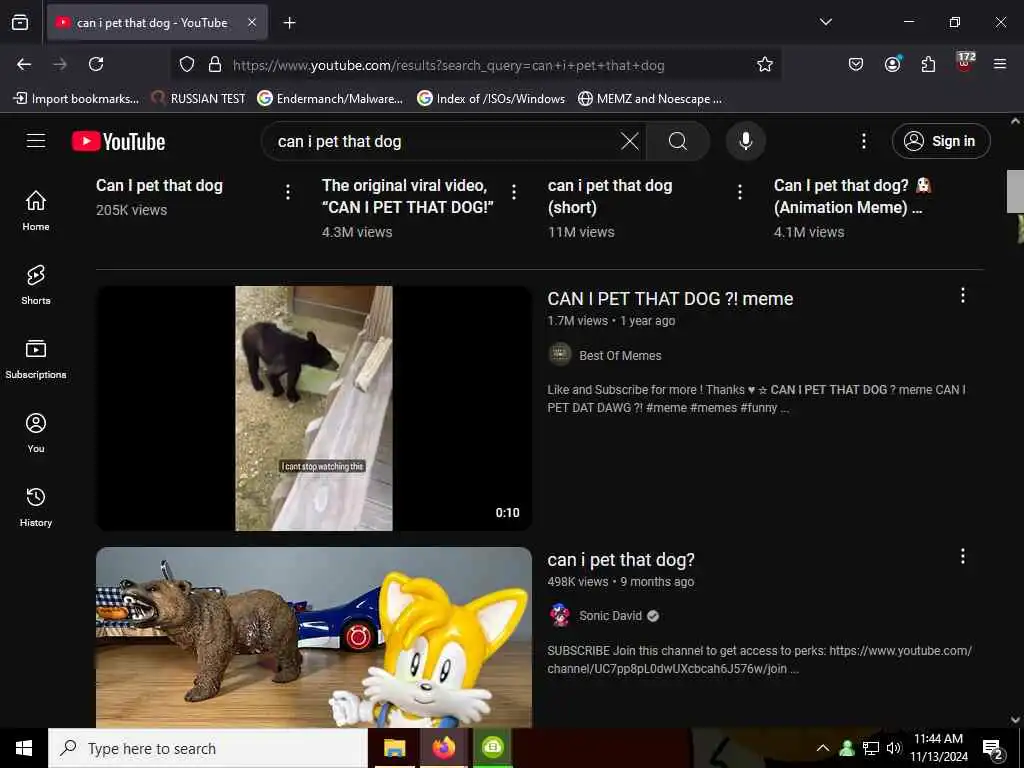Open File Explorer from taskbar
This screenshot has height=768, width=1024.
point(394,748)
